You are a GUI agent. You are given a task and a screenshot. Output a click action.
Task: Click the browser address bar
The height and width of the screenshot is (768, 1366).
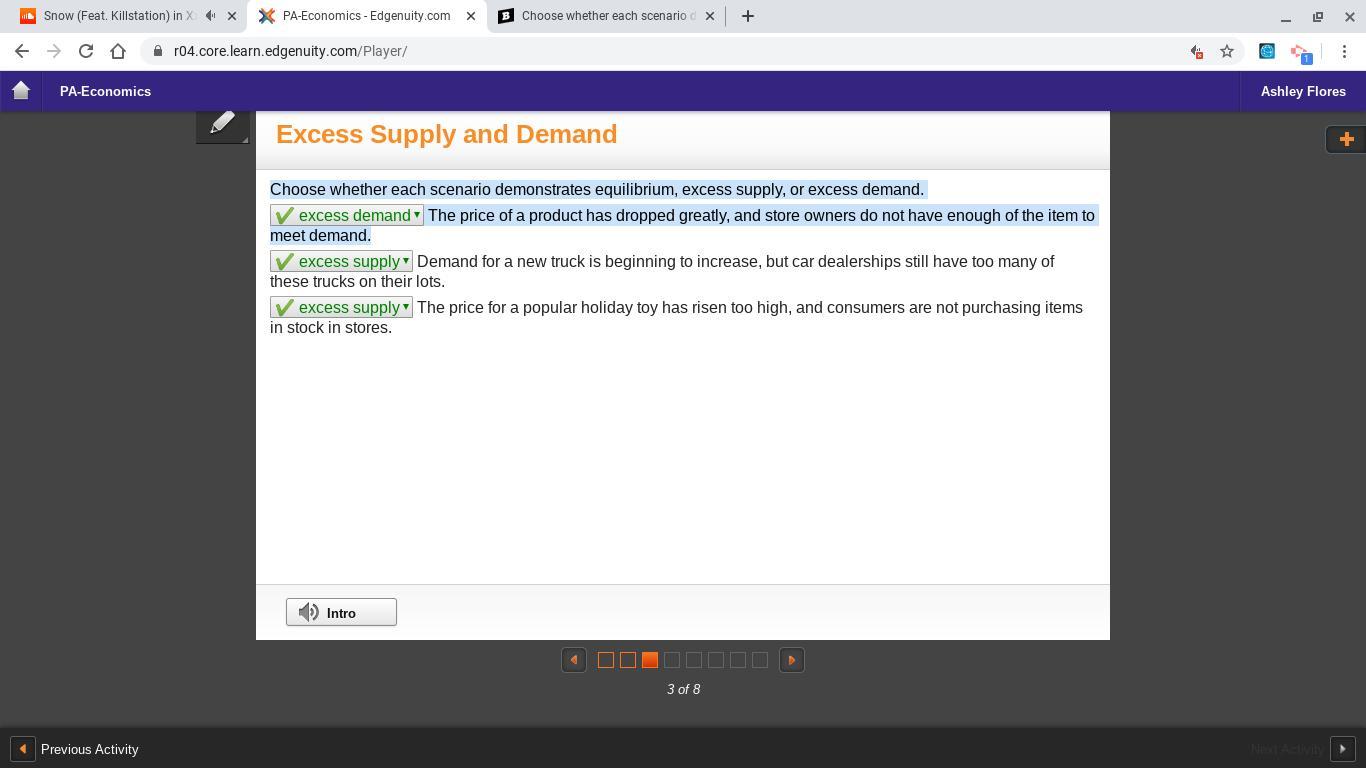coord(660,51)
